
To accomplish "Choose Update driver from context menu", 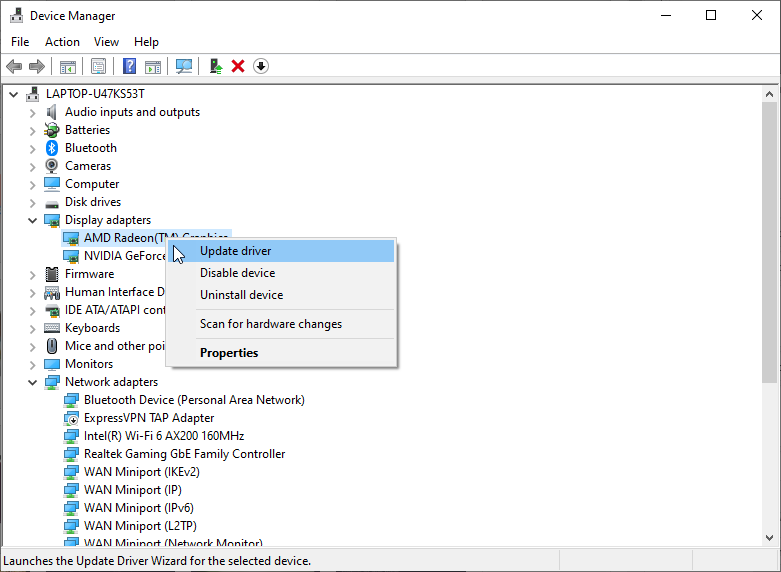I will (x=235, y=251).
